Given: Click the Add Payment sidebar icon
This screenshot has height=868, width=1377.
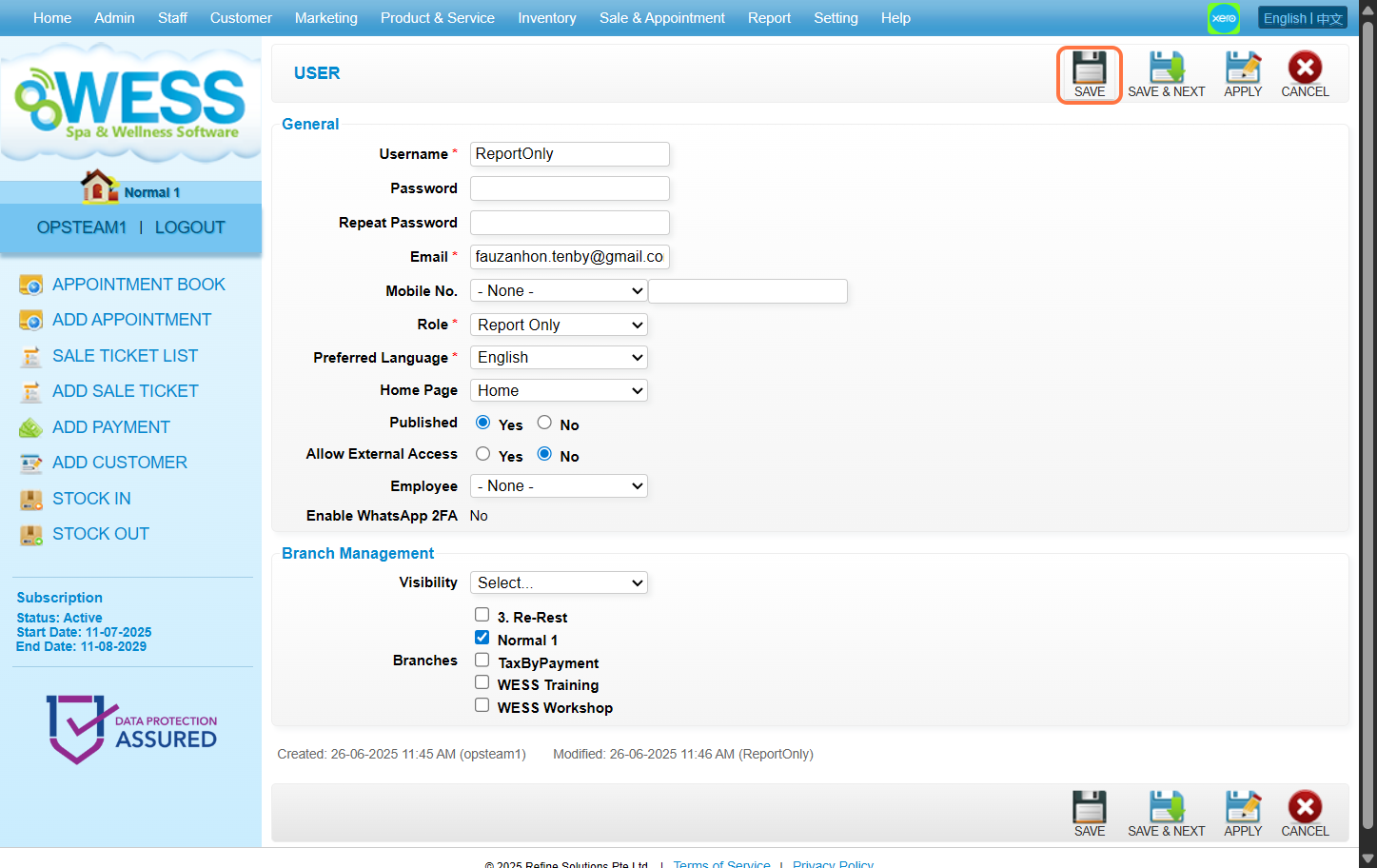Looking at the screenshot, I should (x=31, y=427).
